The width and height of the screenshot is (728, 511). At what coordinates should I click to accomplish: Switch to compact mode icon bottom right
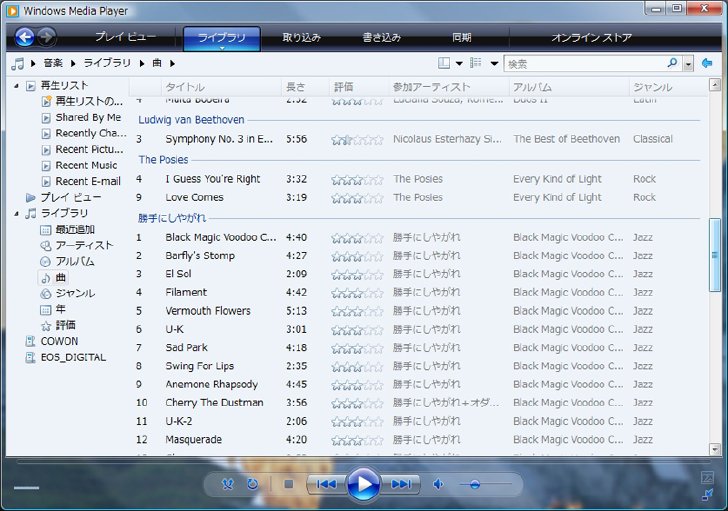point(707,495)
